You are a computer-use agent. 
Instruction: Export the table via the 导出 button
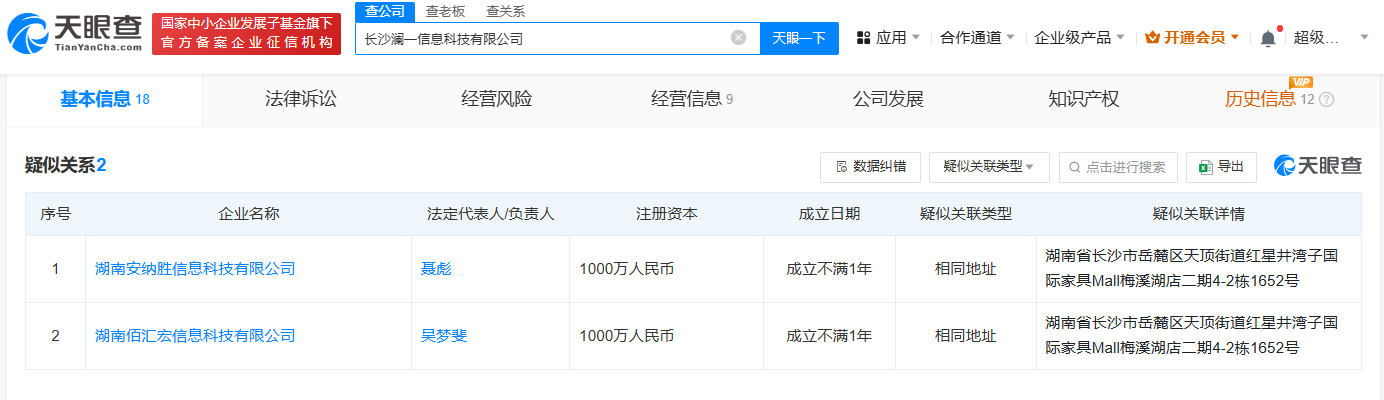[1221, 167]
